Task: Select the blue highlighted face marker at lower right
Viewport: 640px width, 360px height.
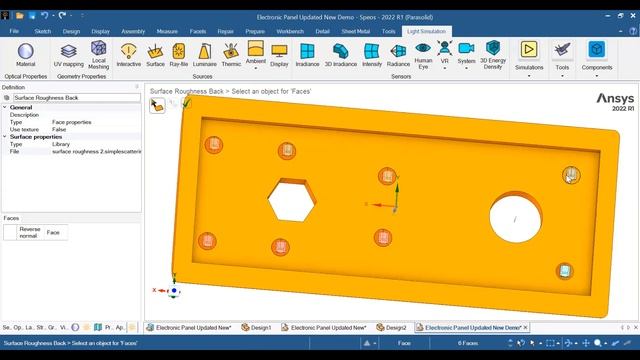Action: (x=565, y=271)
